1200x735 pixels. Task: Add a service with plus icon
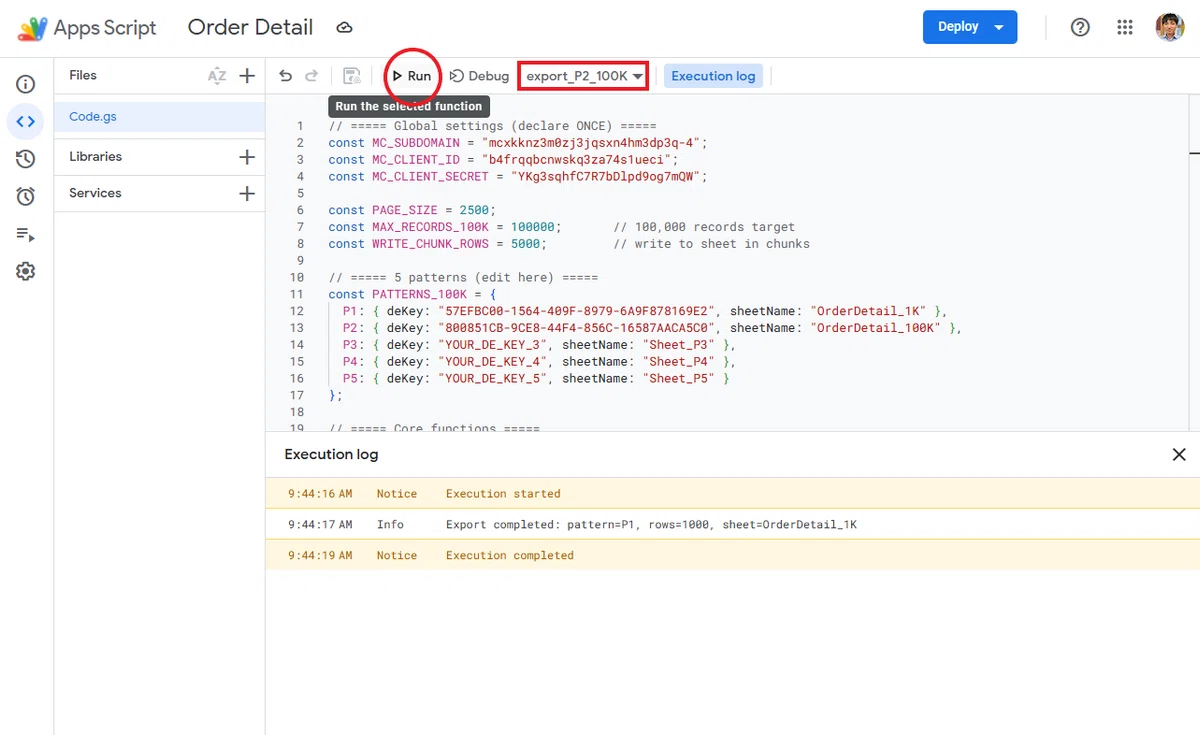[x=247, y=193]
